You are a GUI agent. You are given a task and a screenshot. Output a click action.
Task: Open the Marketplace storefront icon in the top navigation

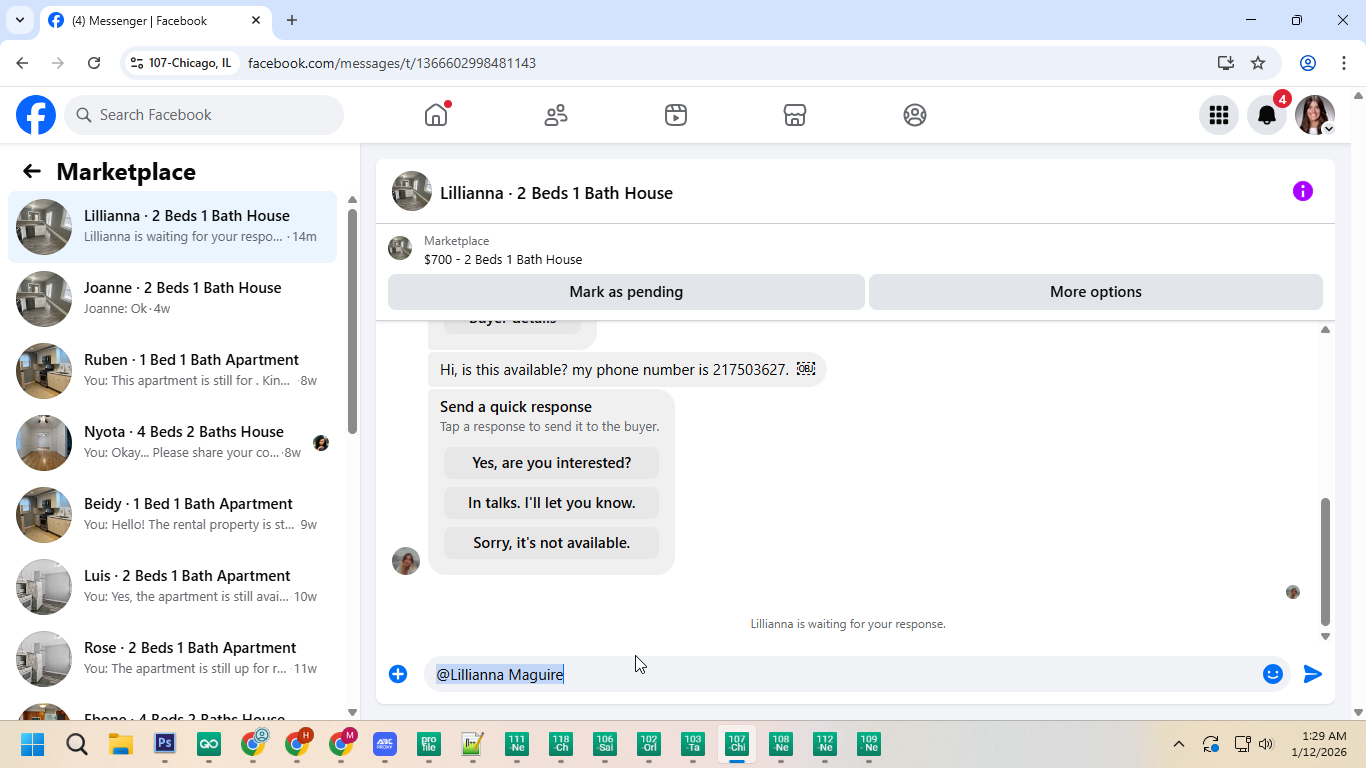795,115
